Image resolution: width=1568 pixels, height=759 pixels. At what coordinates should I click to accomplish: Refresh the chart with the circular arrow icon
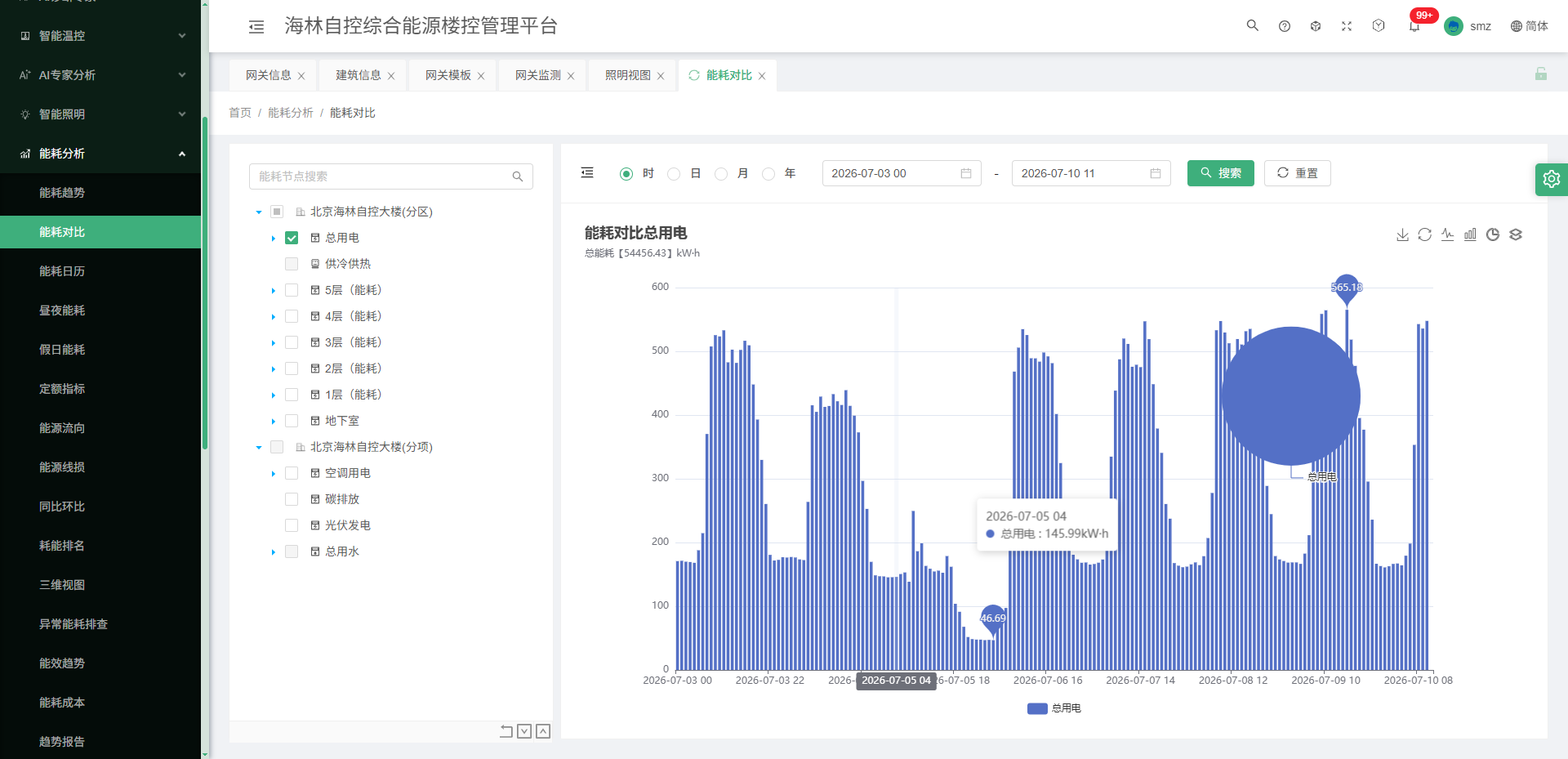pyautogui.click(x=1425, y=234)
